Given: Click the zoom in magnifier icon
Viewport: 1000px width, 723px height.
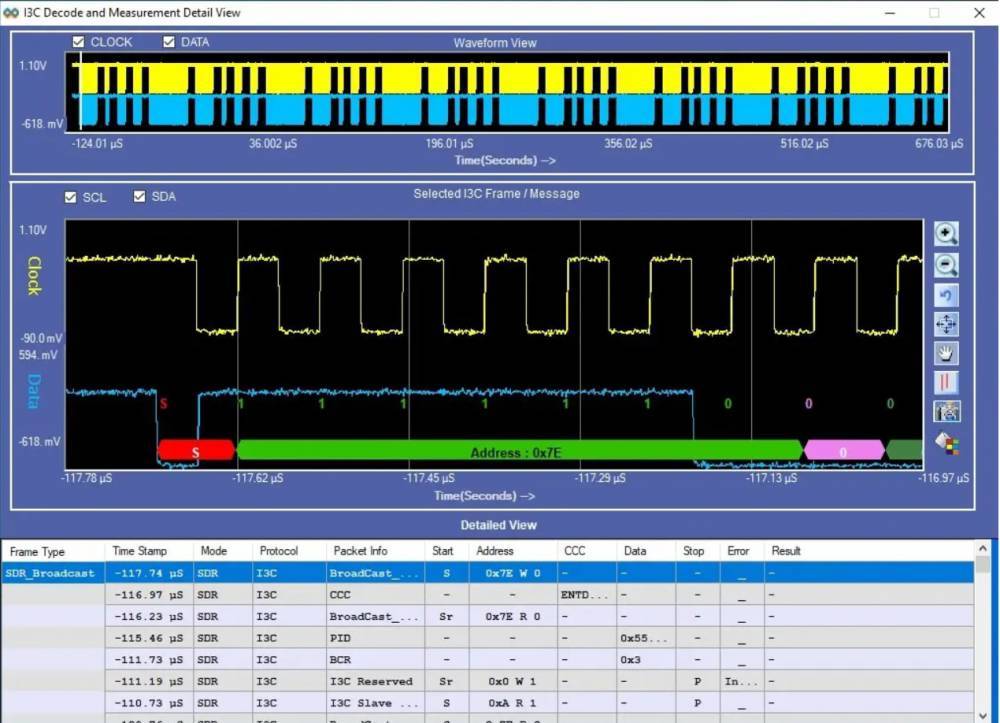Looking at the screenshot, I should click(x=946, y=234).
